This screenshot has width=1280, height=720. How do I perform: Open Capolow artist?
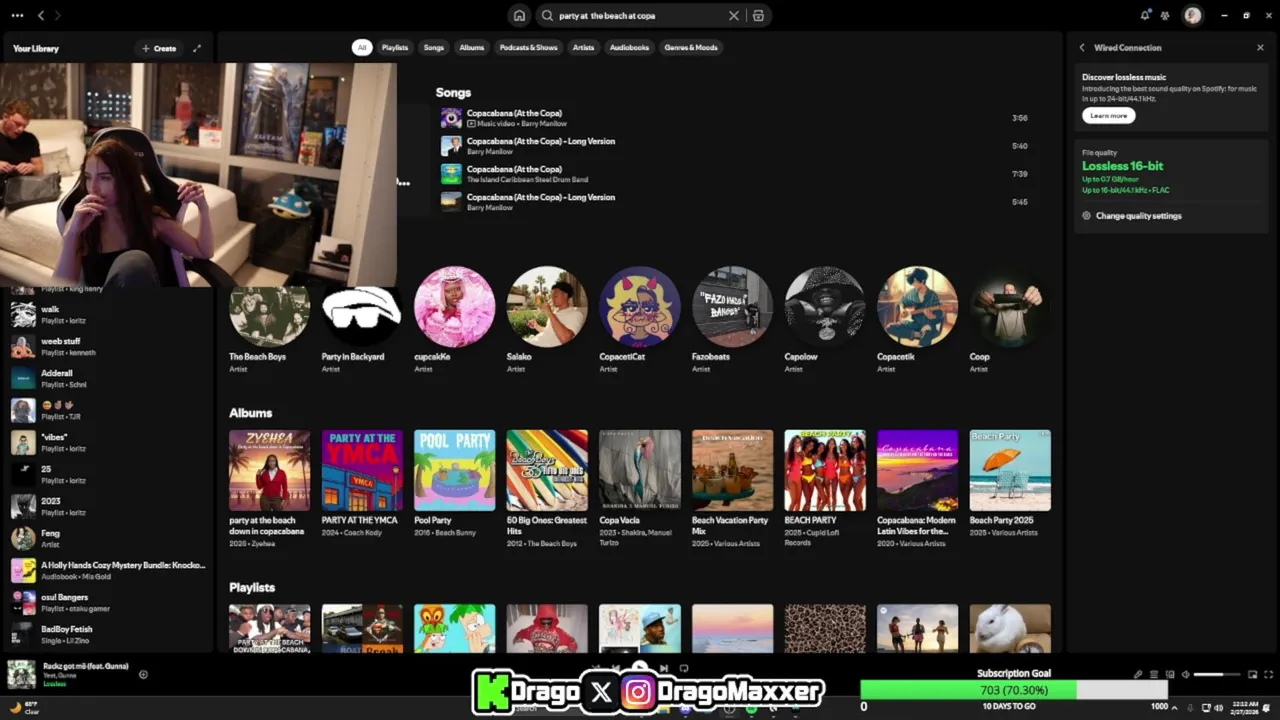tap(825, 320)
